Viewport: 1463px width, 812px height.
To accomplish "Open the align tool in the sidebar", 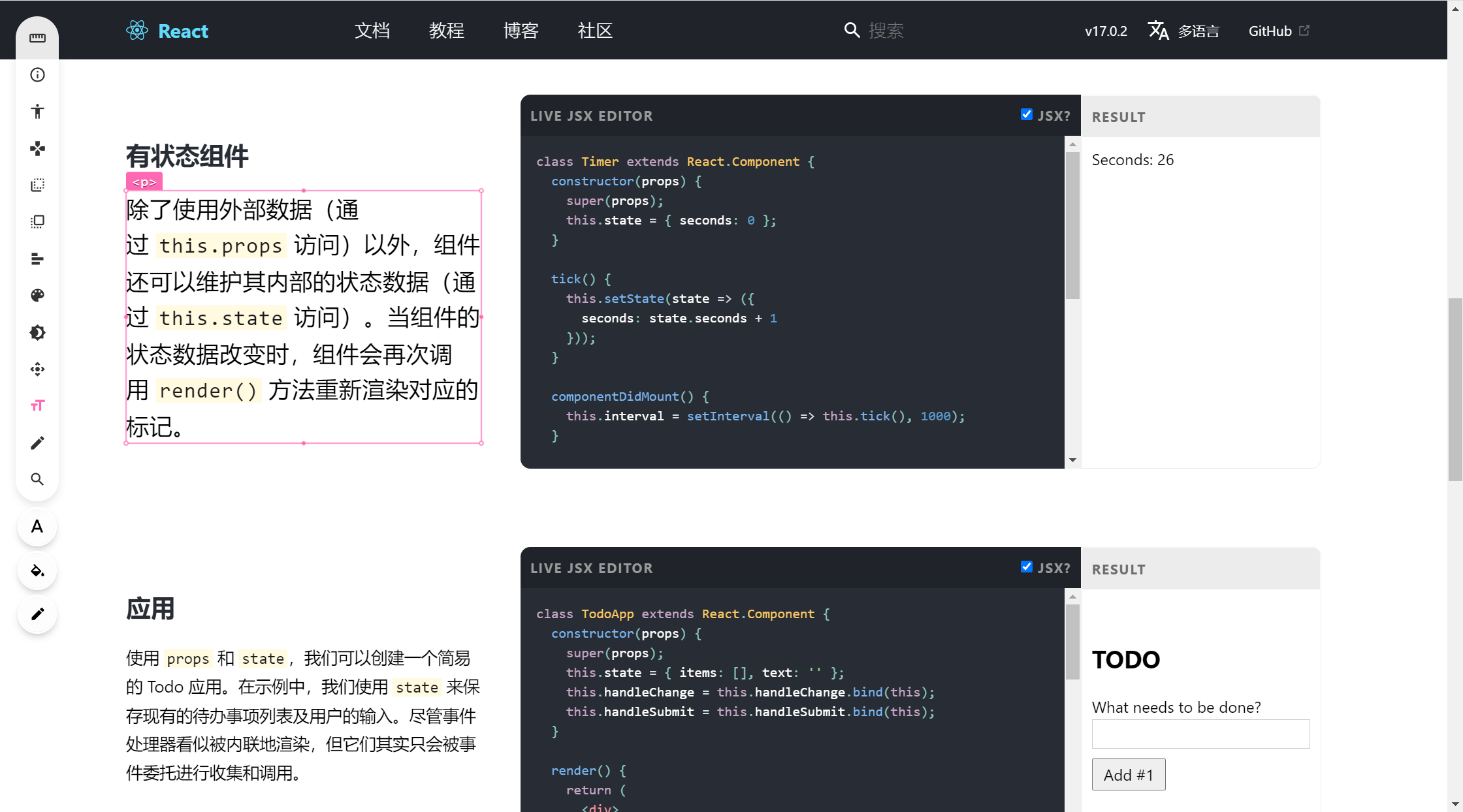I will (x=37, y=259).
